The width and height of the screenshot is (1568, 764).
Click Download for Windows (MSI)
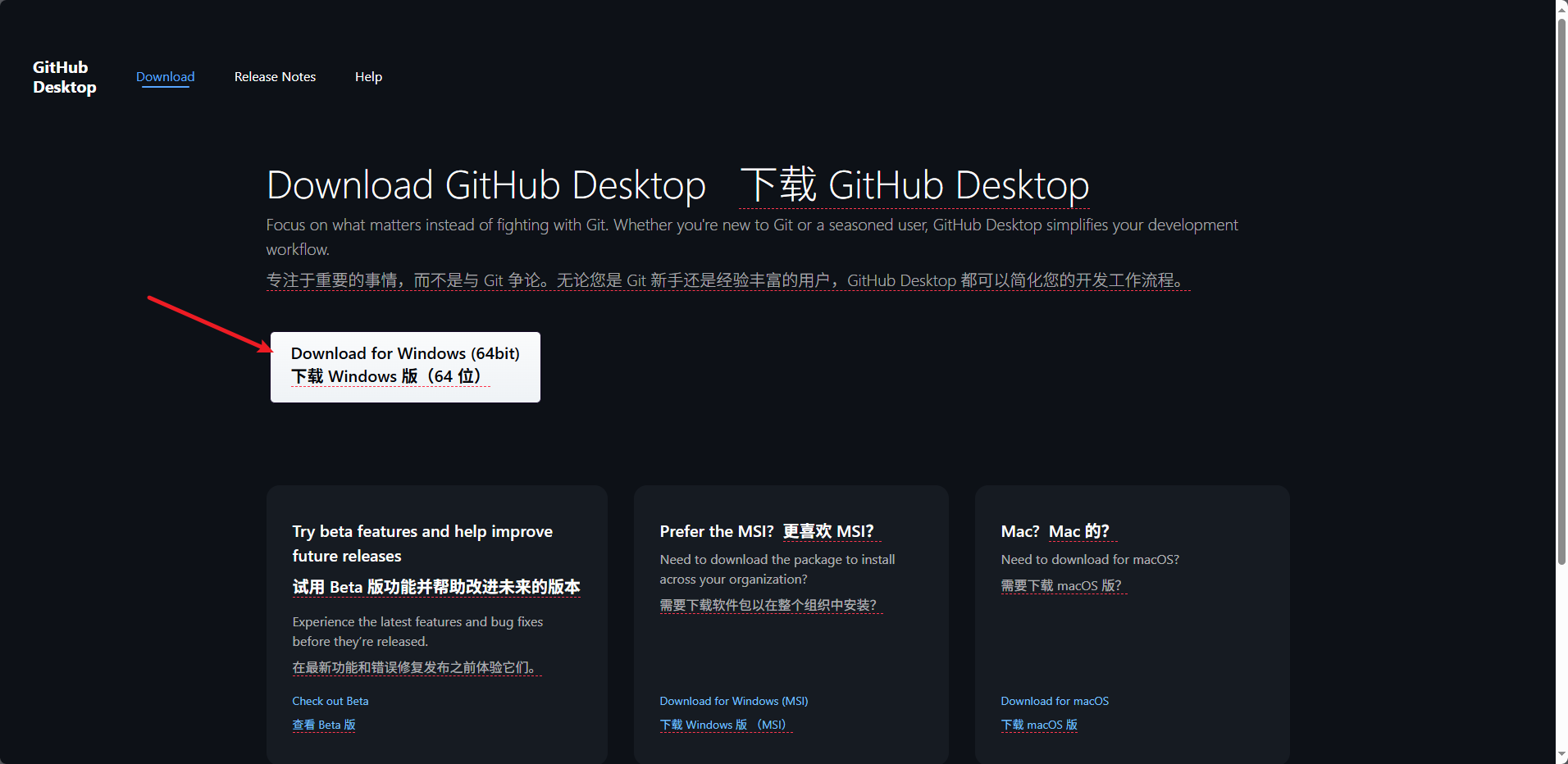733,701
